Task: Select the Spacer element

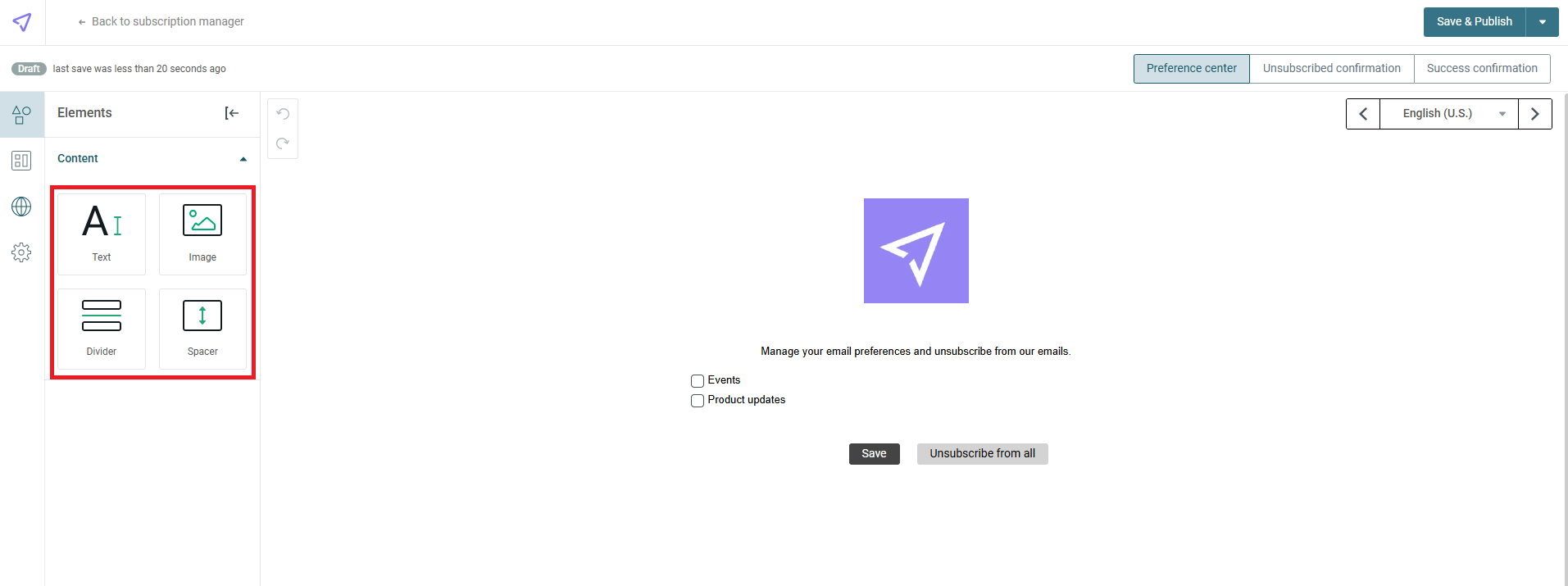Action: click(202, 329)
